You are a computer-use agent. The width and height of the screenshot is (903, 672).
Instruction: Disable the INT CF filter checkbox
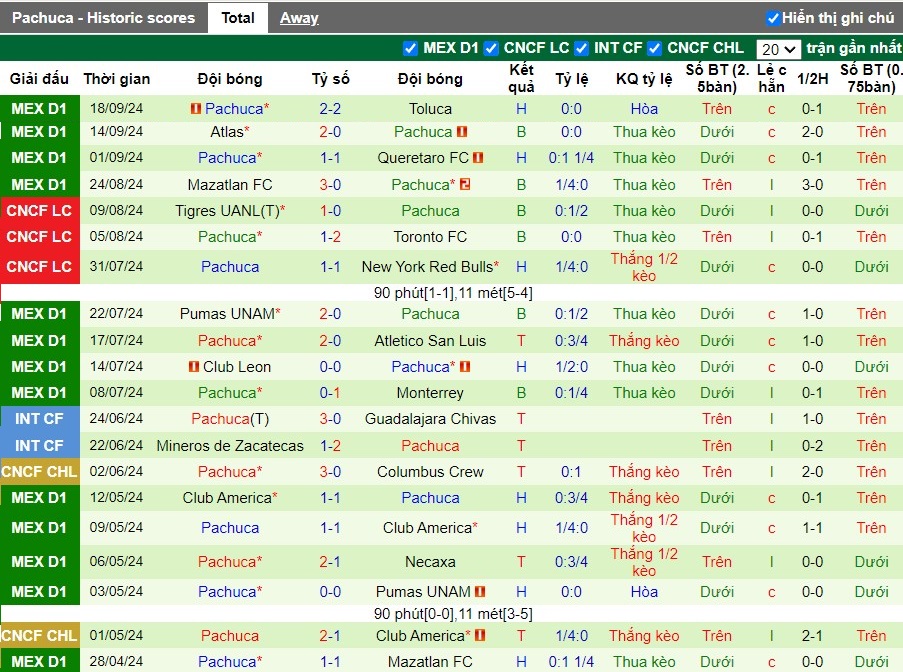582,48
